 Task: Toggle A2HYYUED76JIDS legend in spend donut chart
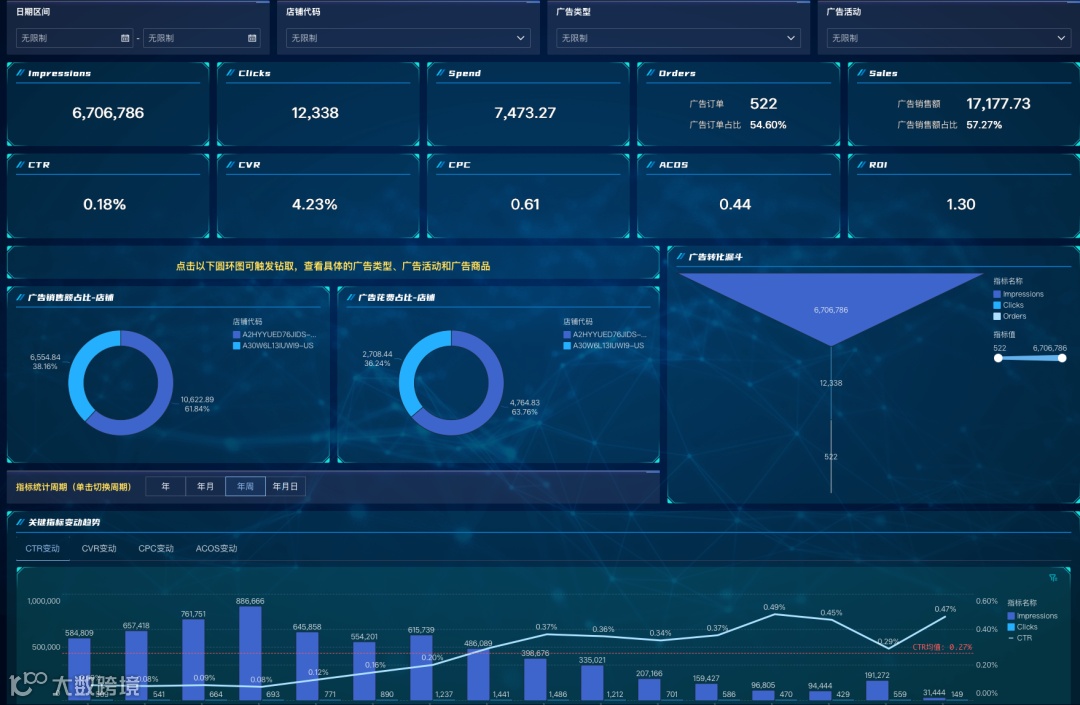[x=605, y=335]
